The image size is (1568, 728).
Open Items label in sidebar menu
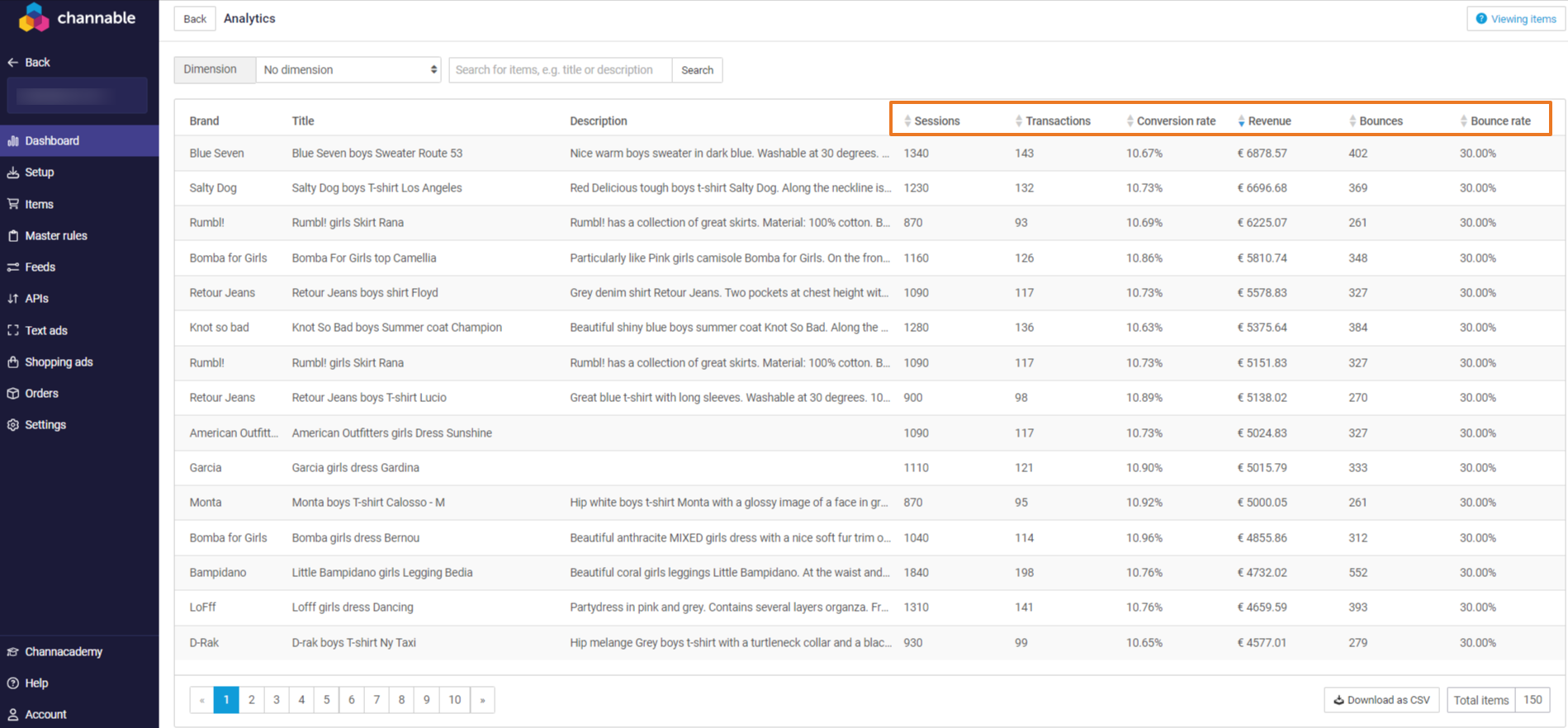pyautogui.click(x=39, y=204)
